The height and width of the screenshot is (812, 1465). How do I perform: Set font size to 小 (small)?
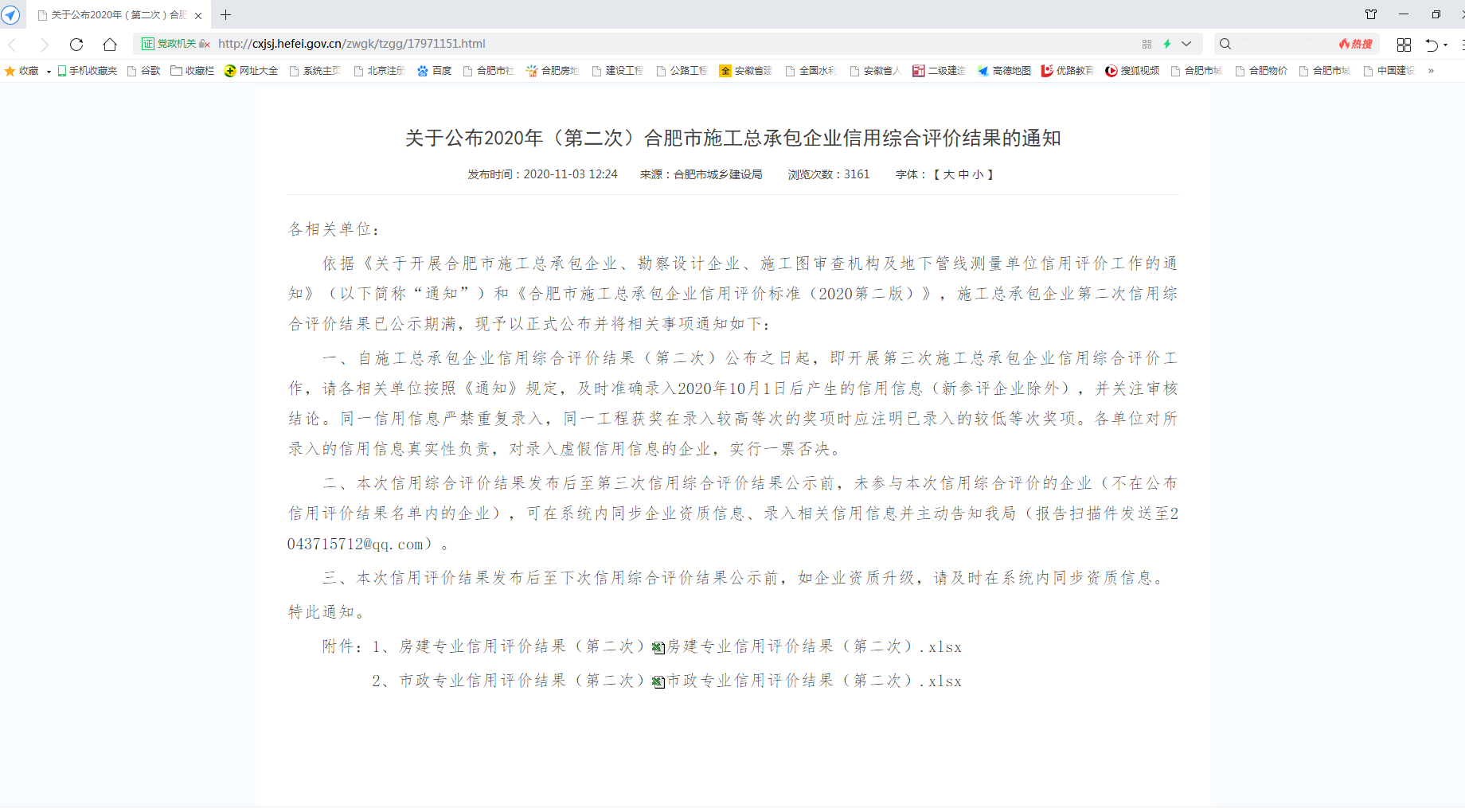point(977,174)
